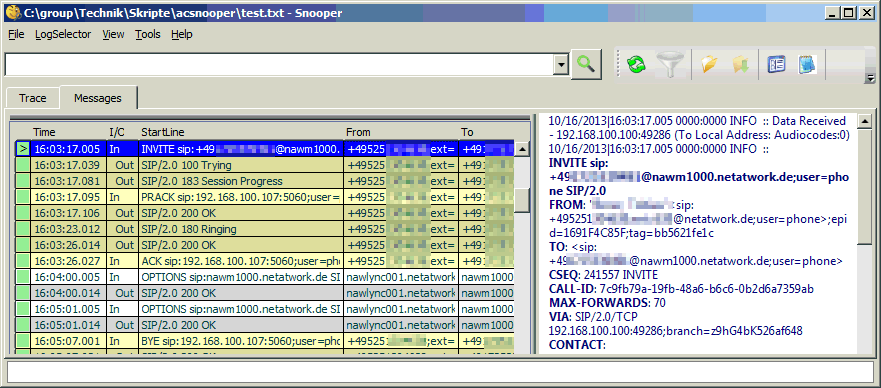The width and height of the screenshot is (881, 388).
Task: Click the folder with green arrow icon
Action: coord(741,65)
